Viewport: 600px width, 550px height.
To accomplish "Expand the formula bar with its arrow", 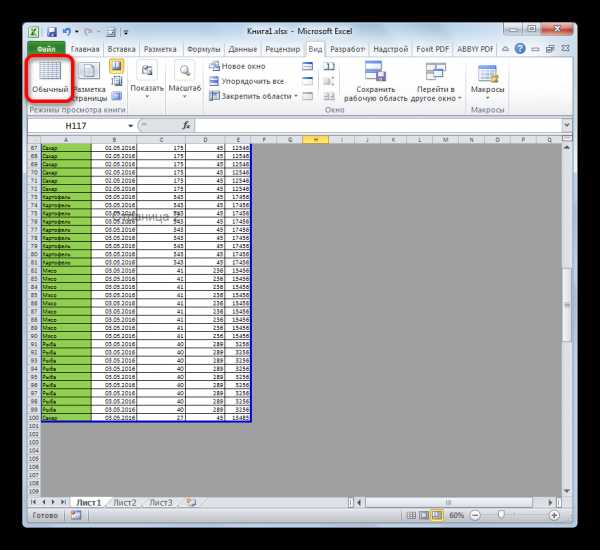I will 567,125.
